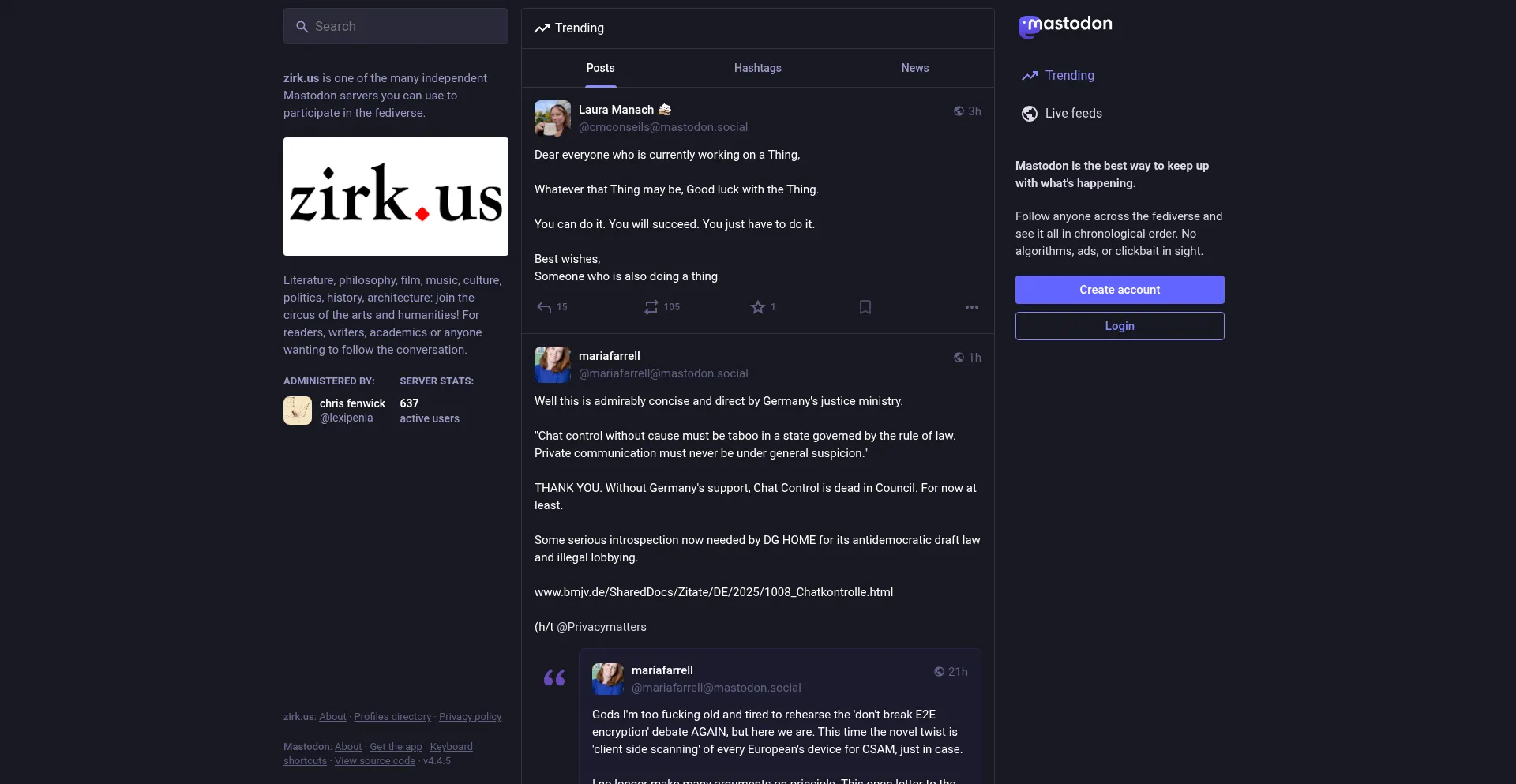Viewport: 1516px width, 784px height.
Task: Select the Posts tab
Action: pos(600,68)
